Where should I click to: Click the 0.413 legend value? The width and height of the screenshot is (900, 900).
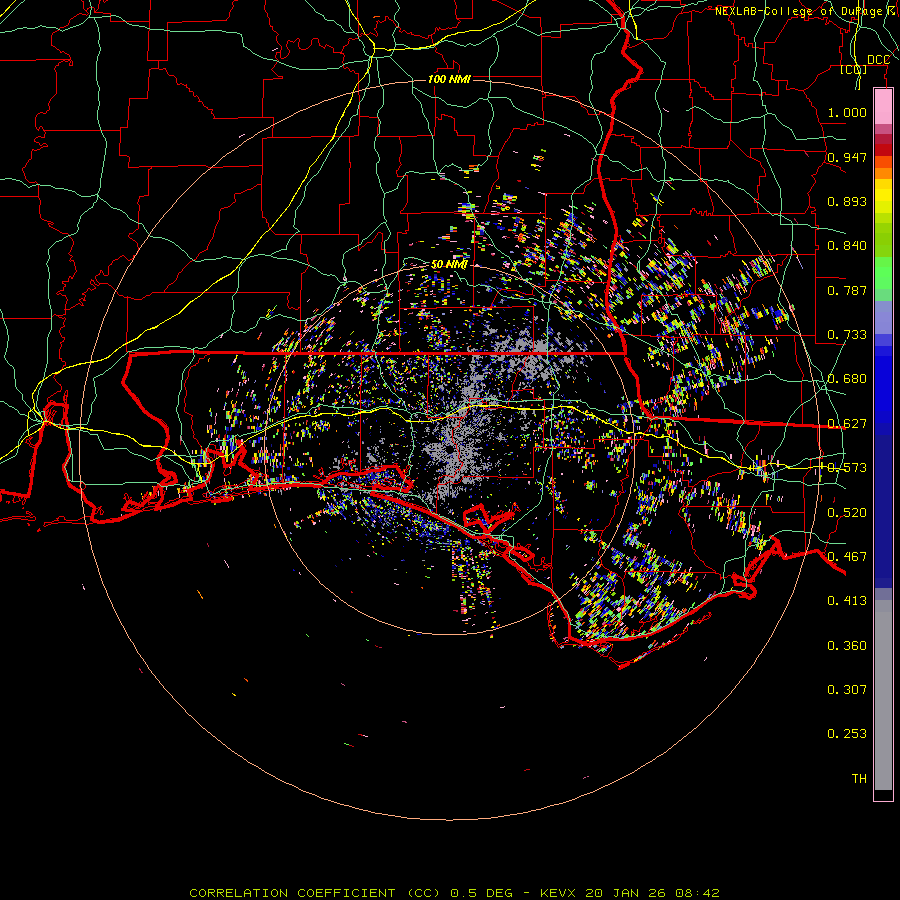[847, 601]
